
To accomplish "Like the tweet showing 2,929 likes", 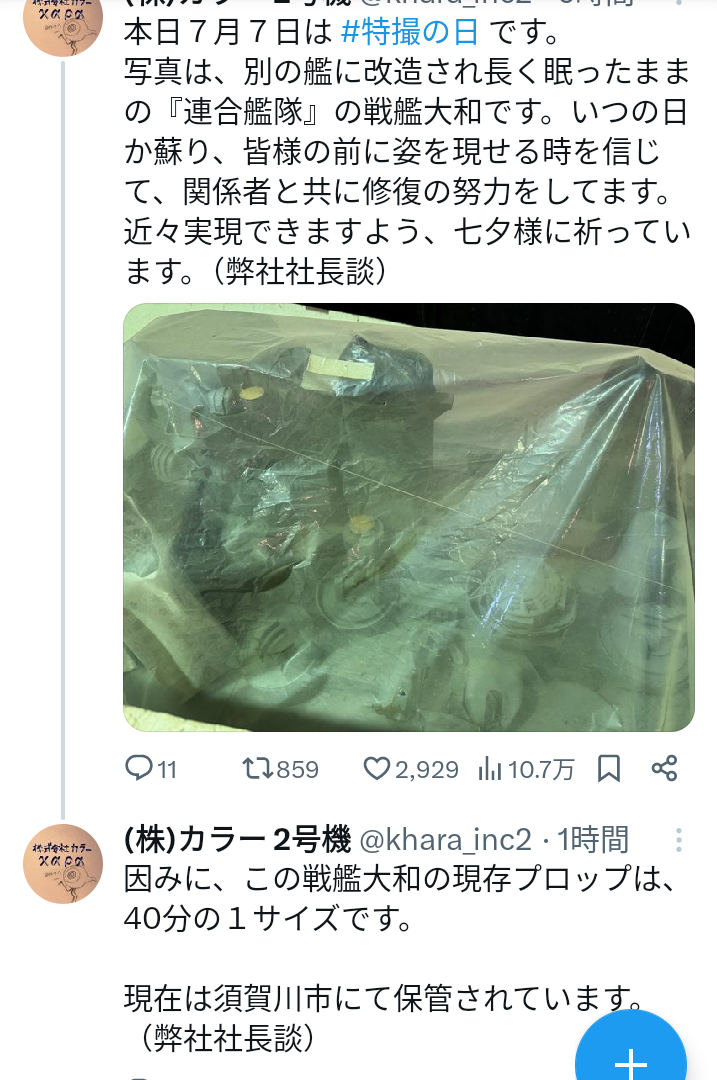I will pos(377,769).
